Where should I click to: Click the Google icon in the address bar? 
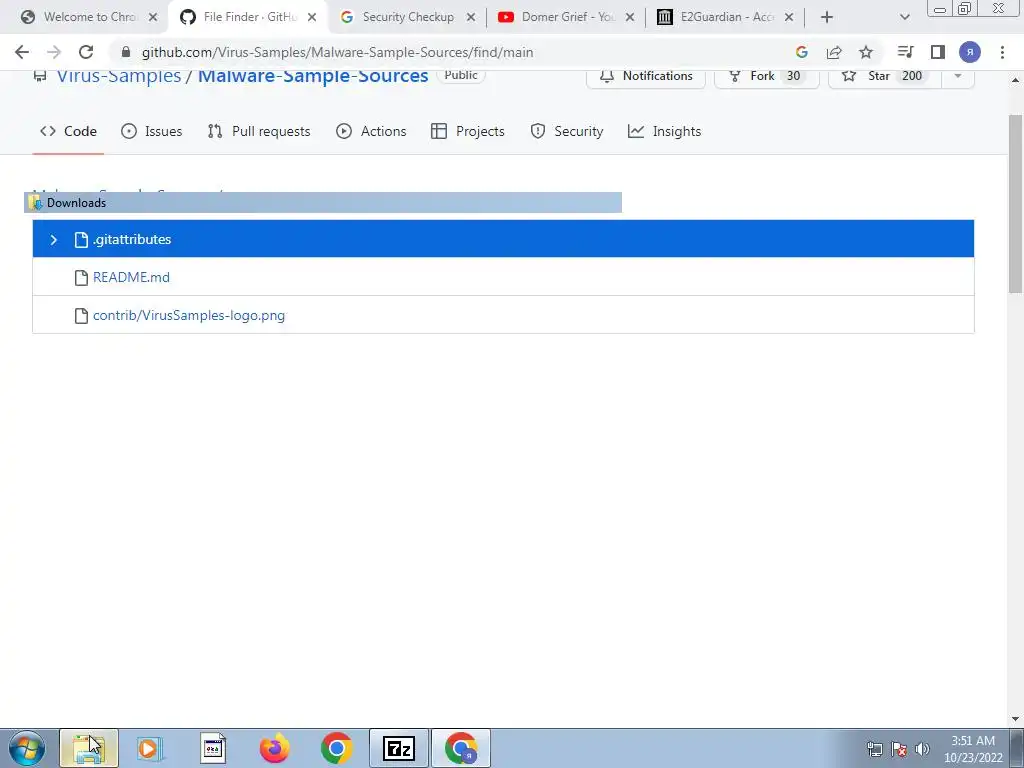pos(802,52)
